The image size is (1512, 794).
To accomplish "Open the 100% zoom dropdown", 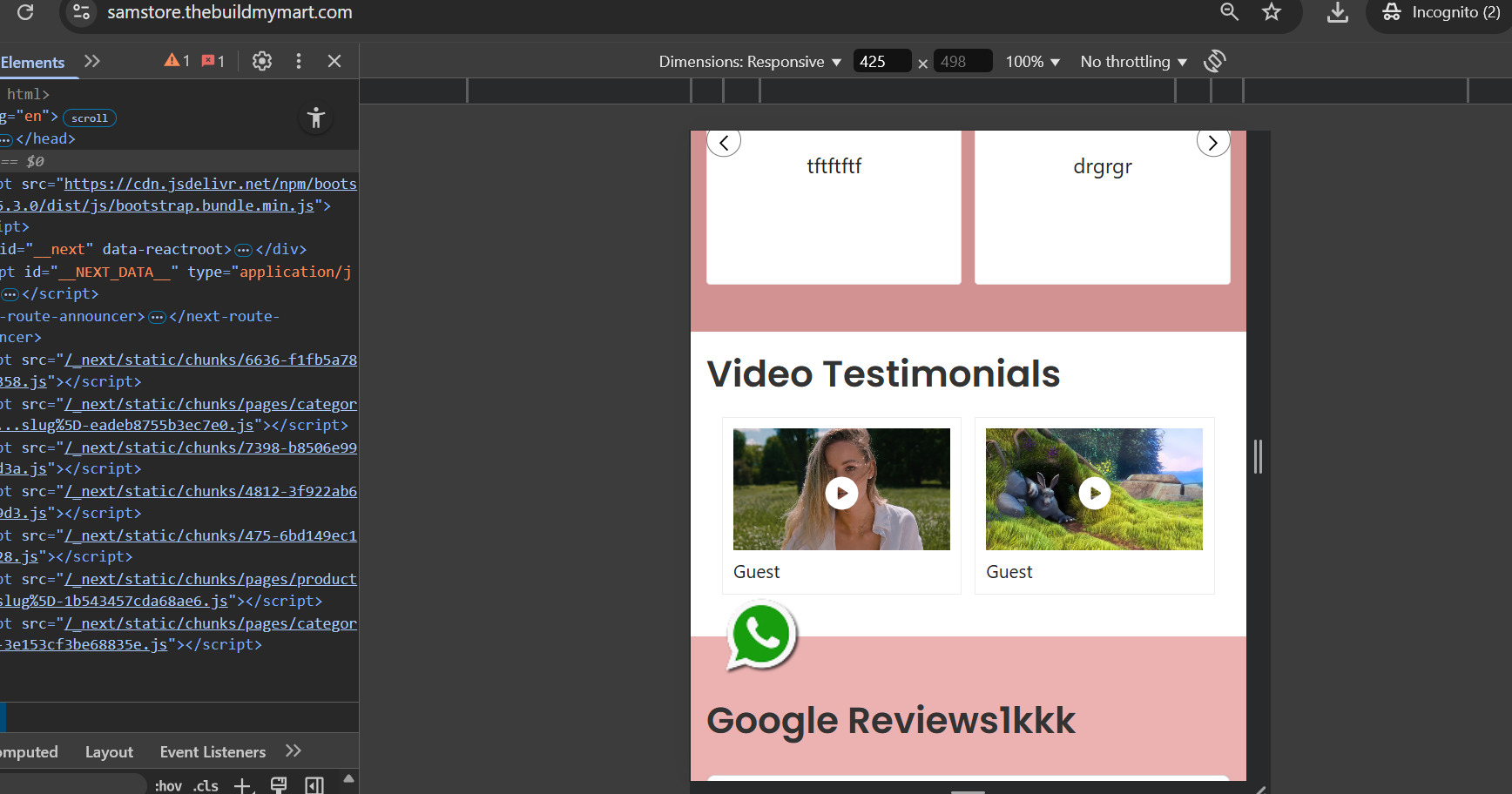I will click(x=1033, y=62).
